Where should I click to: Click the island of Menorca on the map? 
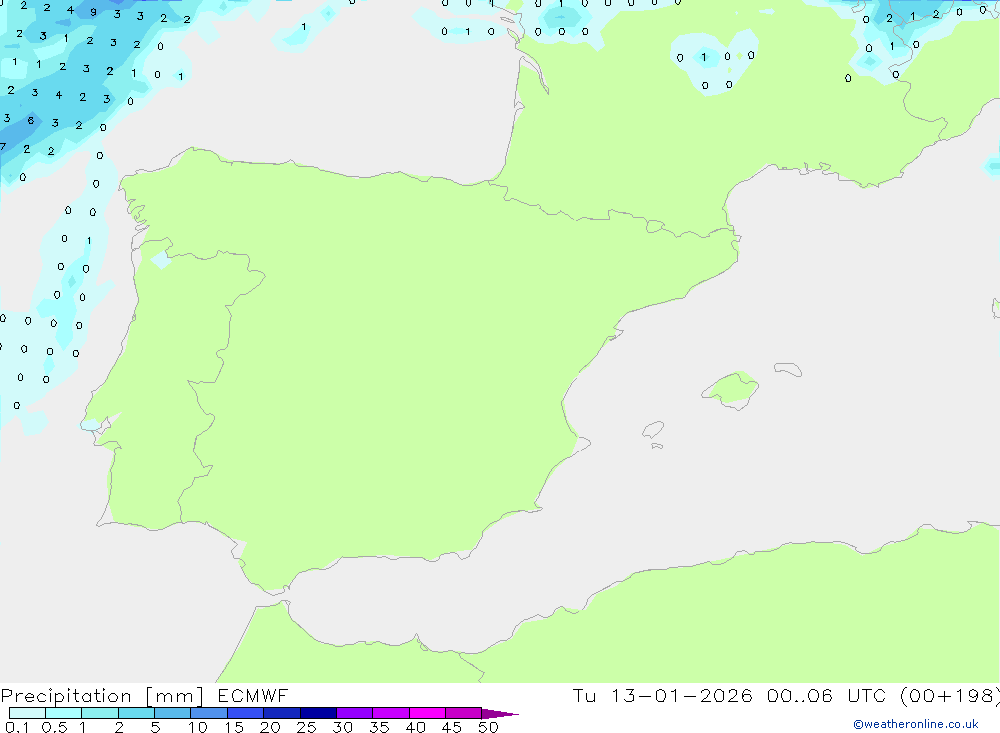pyautogui.click(x=788, y=369)
